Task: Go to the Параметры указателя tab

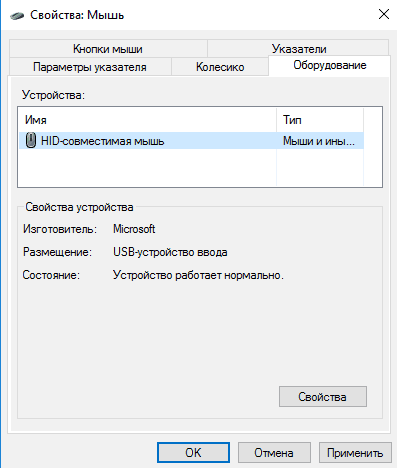Action: coord(90,67)
